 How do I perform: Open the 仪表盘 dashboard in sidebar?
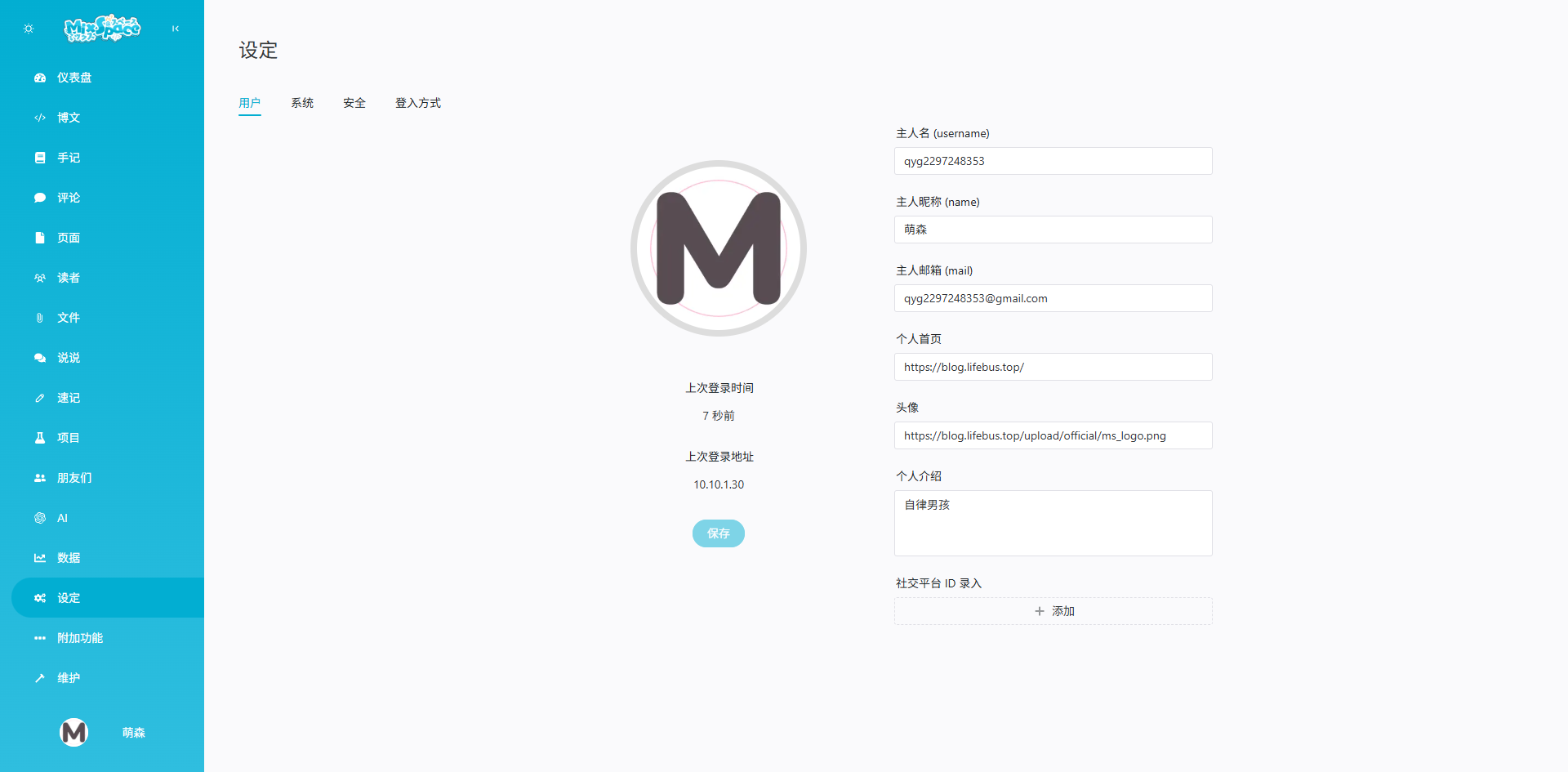[x=69, y=78]
